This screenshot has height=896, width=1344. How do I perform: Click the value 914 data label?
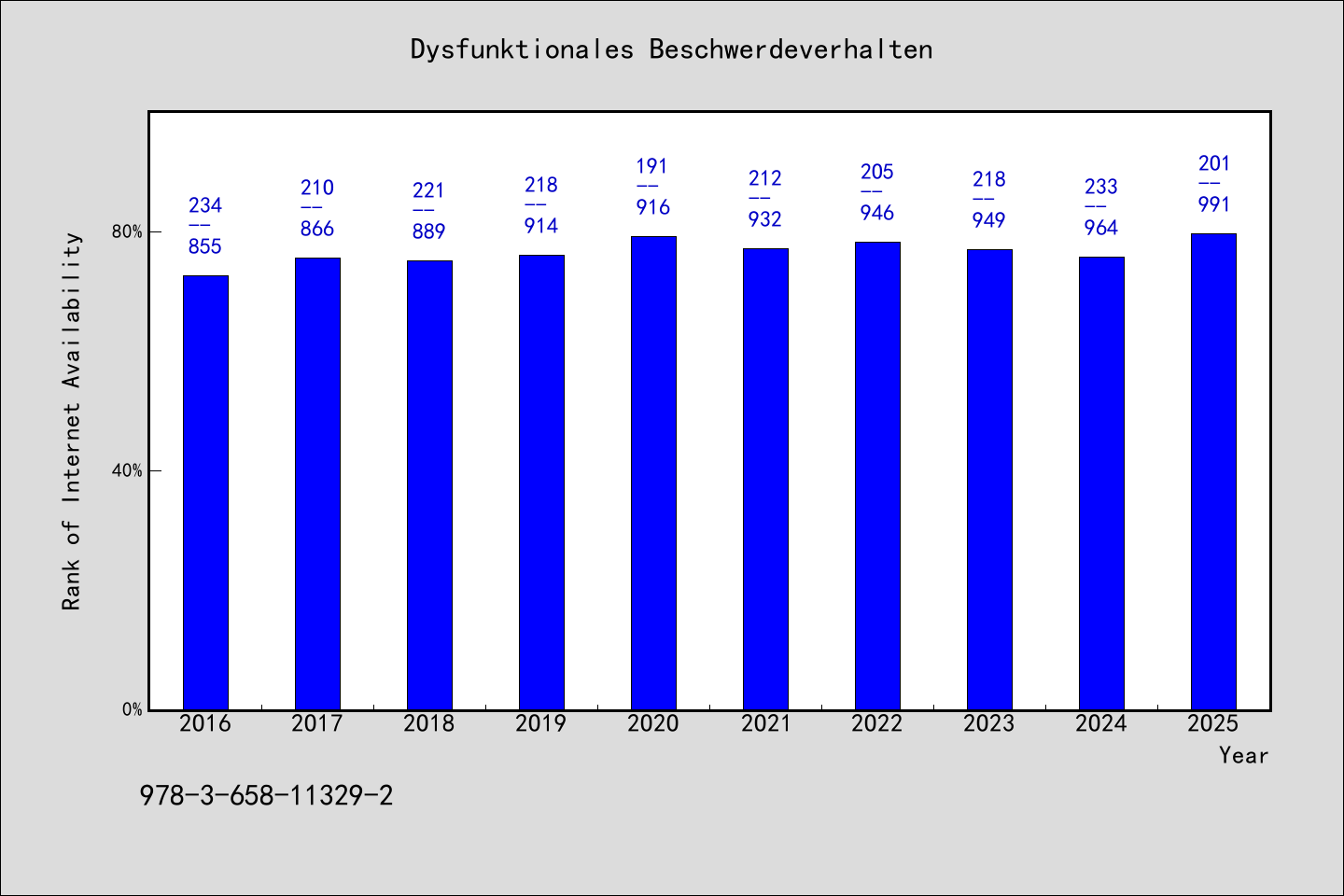[541, 226]
